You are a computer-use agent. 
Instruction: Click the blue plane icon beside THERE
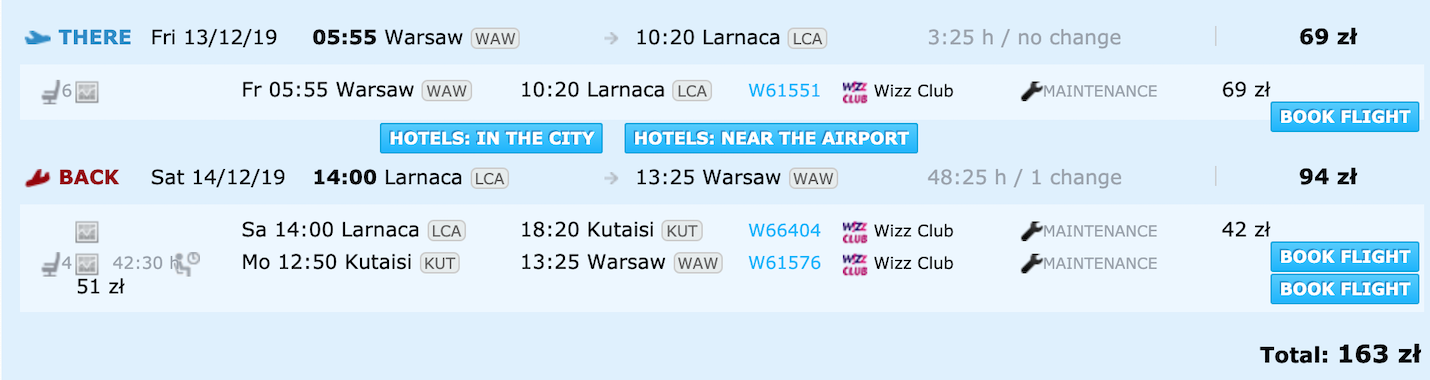pos(38,38)
